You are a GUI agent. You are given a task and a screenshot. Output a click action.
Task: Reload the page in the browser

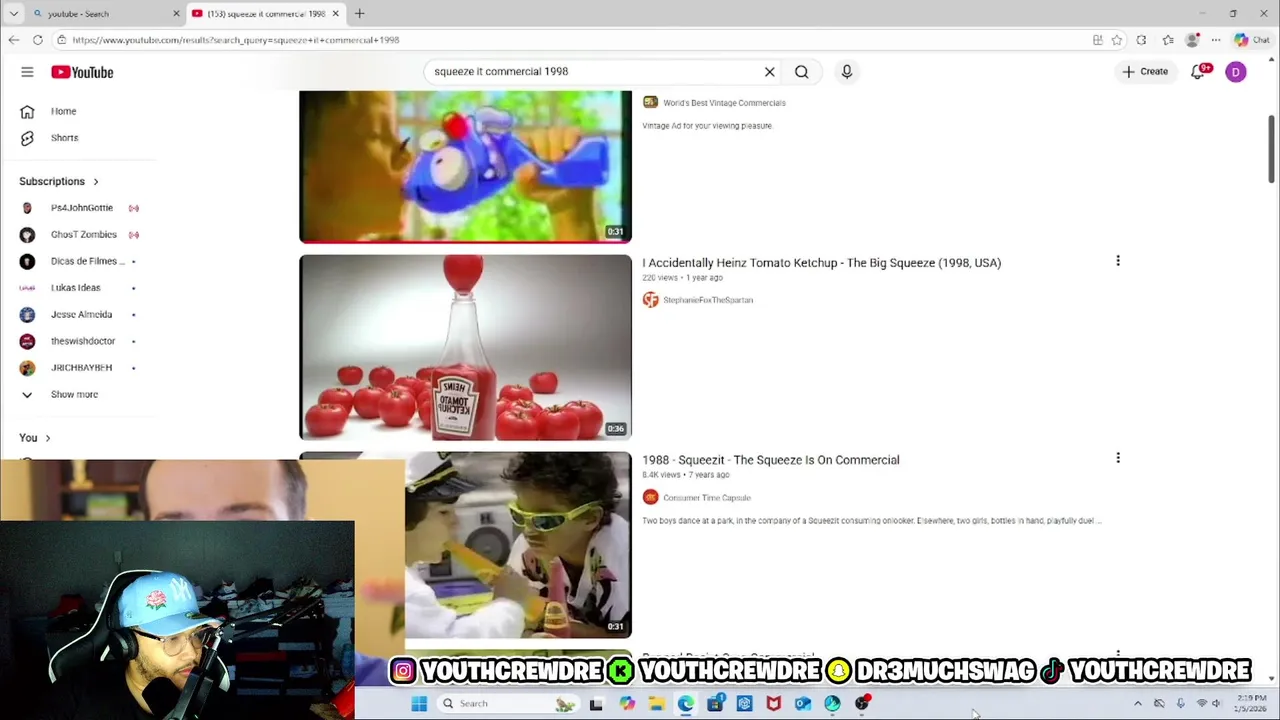click(37, 40)
